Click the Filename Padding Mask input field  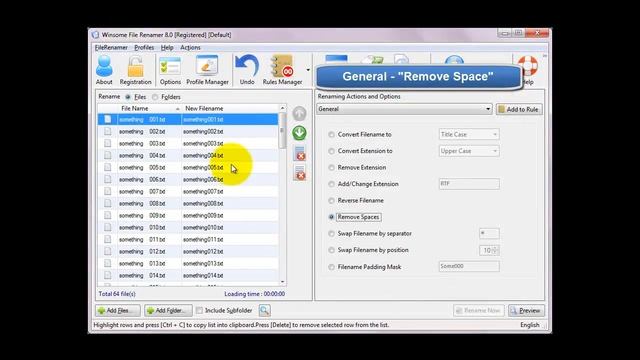pyautogui.click(x=469, y=267)
